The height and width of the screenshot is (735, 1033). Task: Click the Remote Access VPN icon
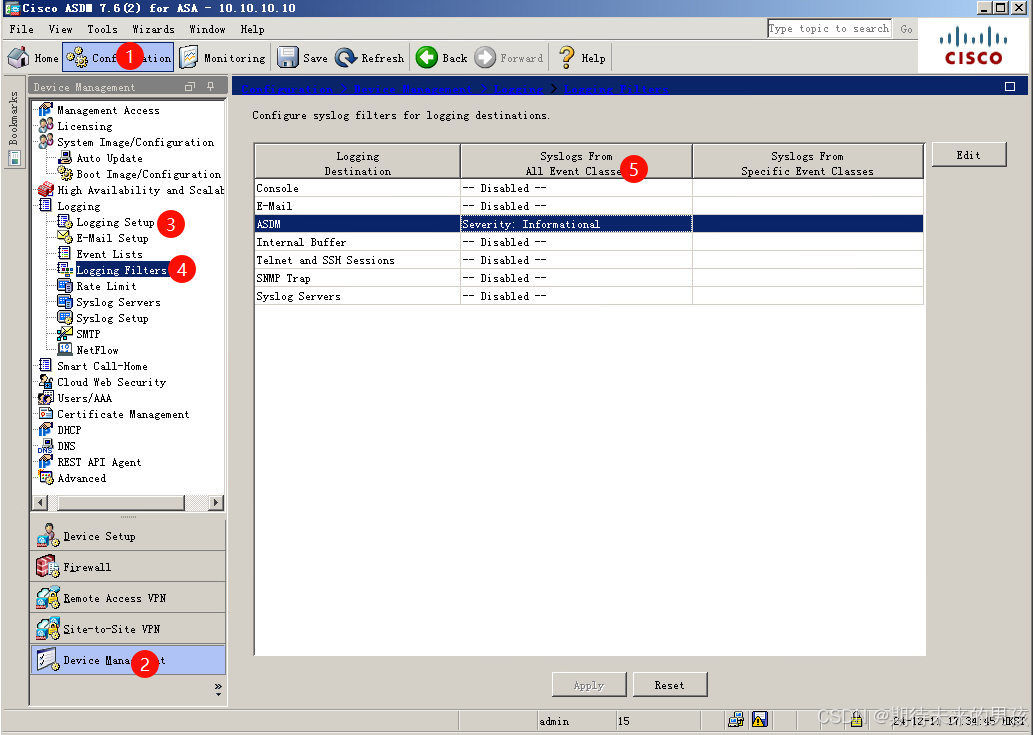click(x=47, y=597)
